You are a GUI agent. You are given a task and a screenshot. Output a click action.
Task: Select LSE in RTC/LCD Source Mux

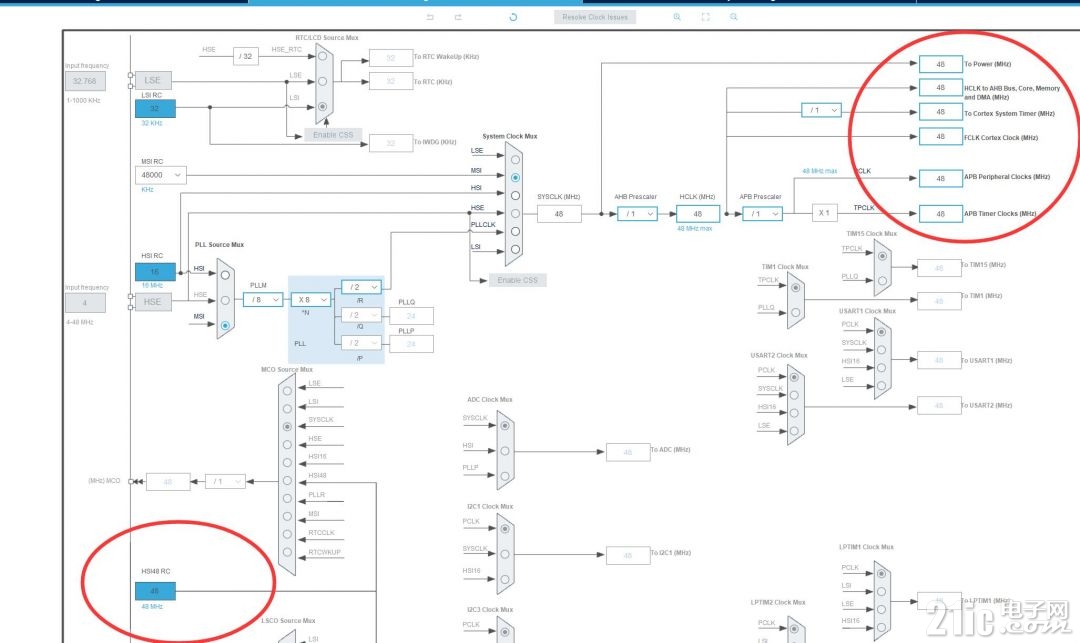point(322,81)
